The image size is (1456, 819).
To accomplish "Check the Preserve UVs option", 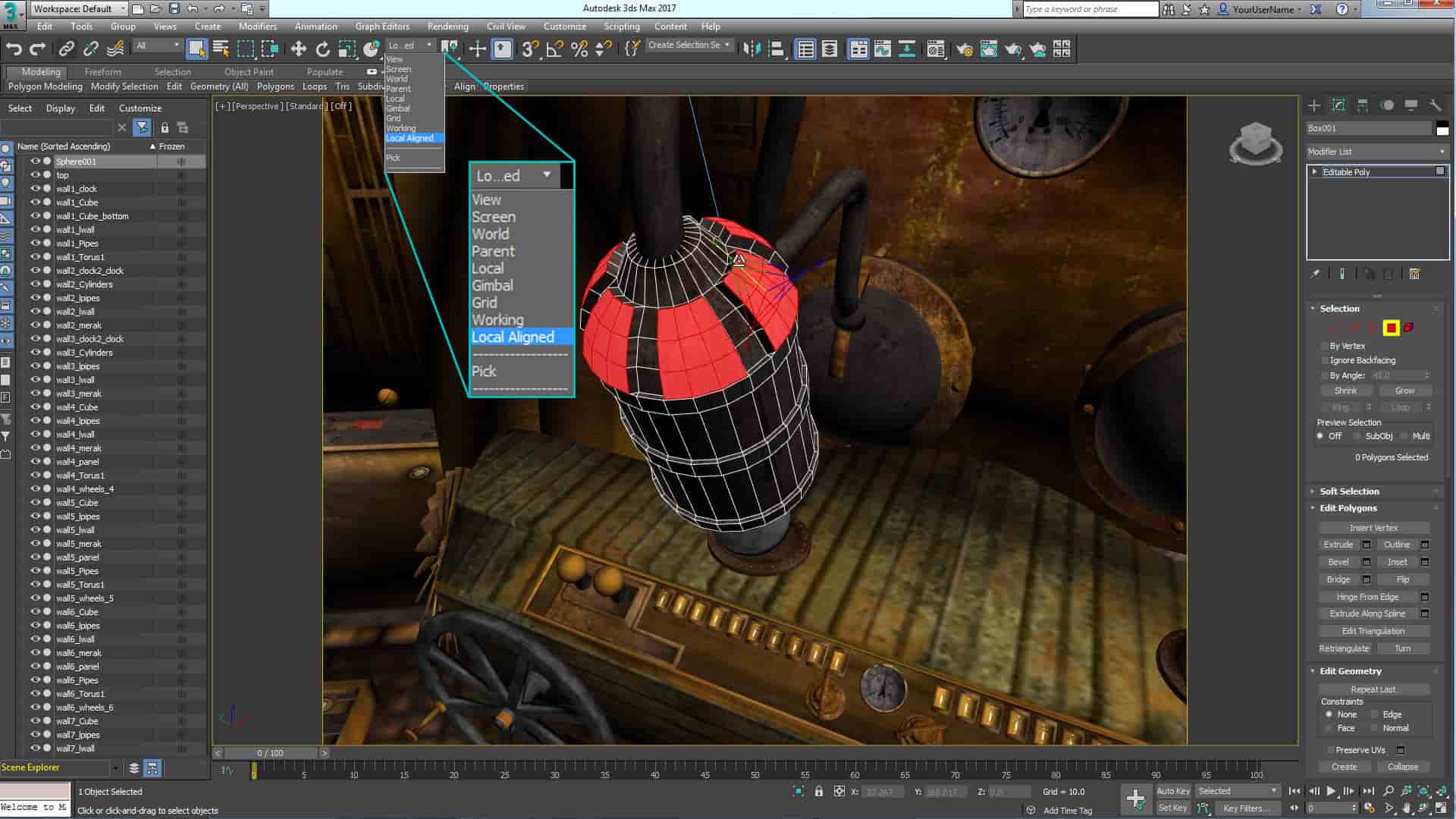I will pyautogui.click(x=1331, y=749).
